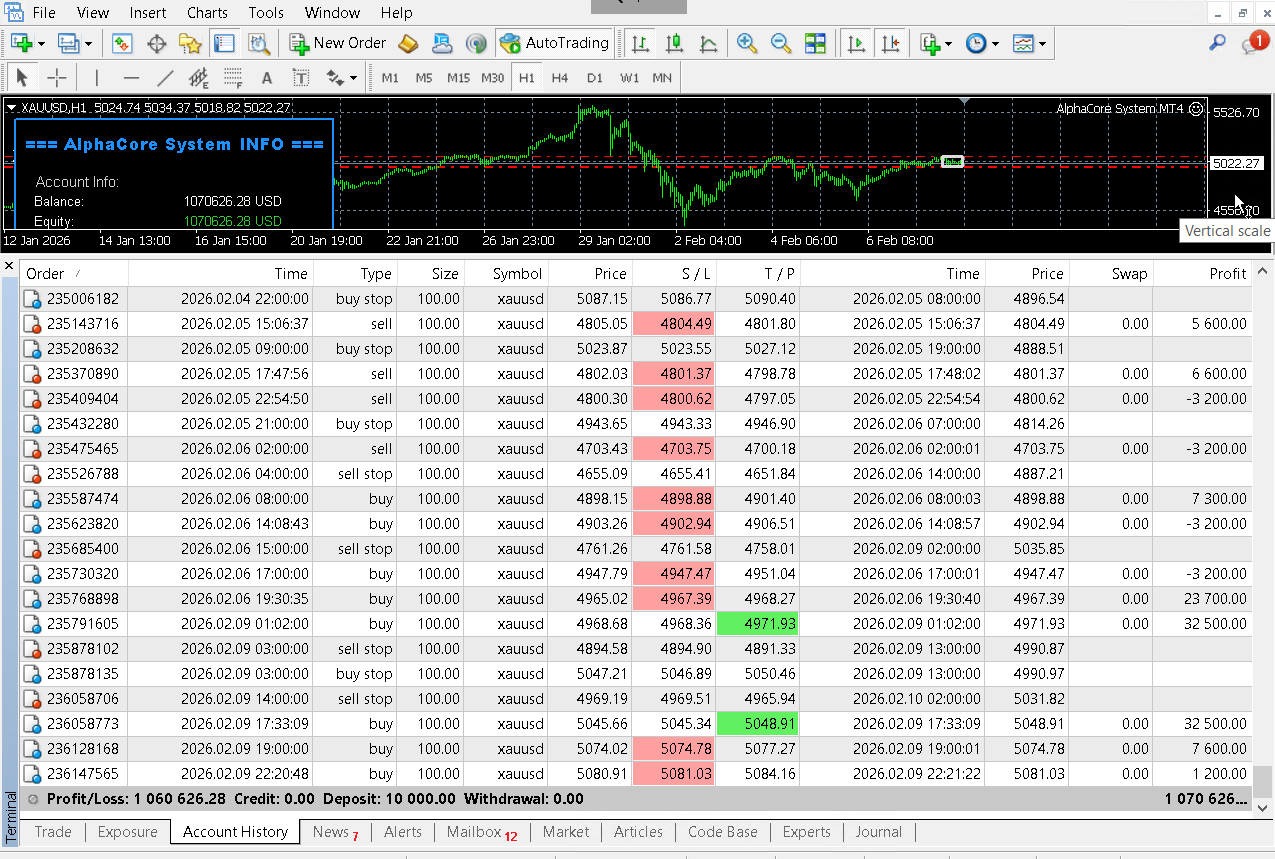
Task: Select the H4 timeframe button
Action: pyautogui.click(x=560, y=78)
